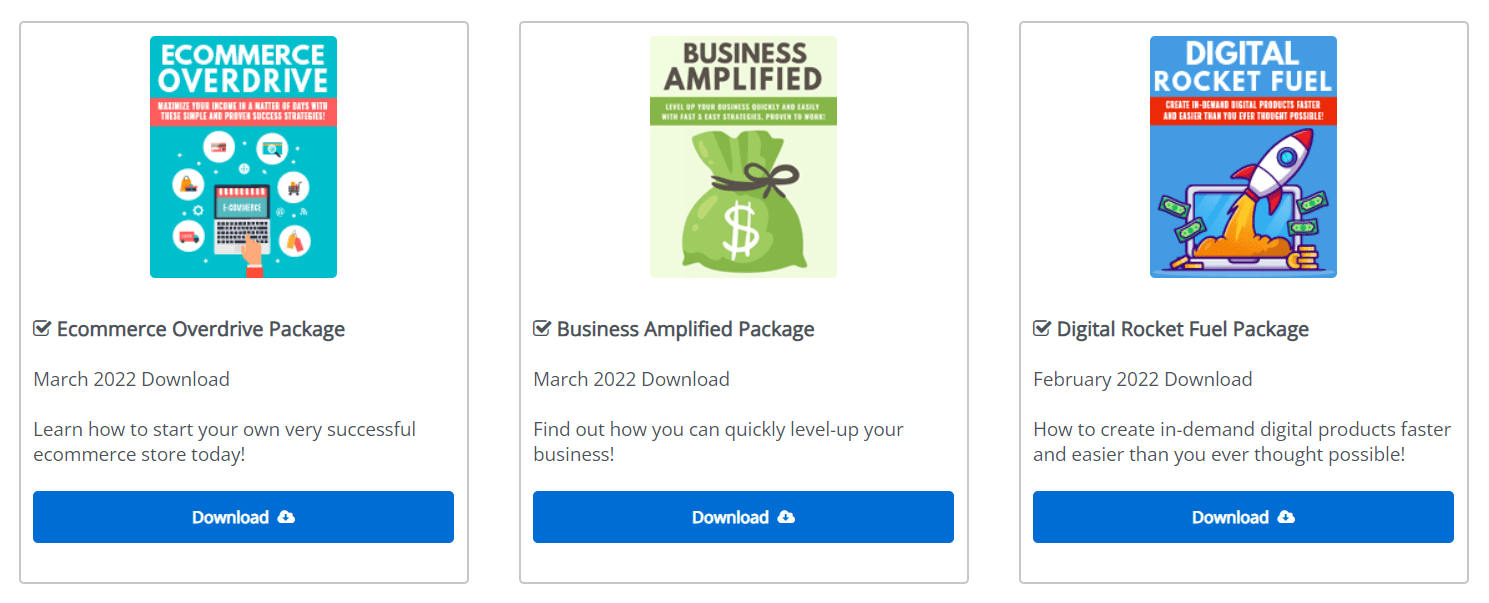Image resolution: width=1489 pixels, height=603 pixels.
Task: Open the Digital Rocket Fuel cover image
Action: point(1243,157)
